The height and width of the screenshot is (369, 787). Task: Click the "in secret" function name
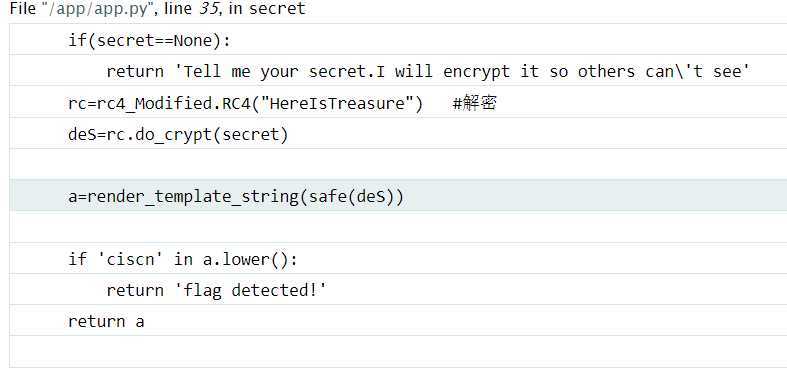267,9
